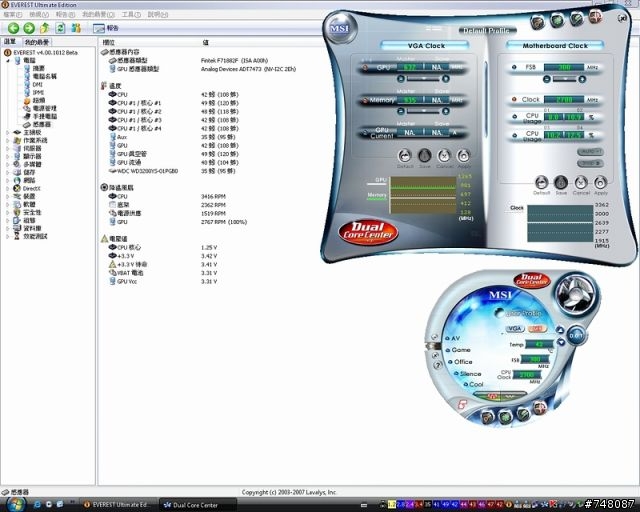Open the 報告(R) Report menu
Screen dimensions: 640x512
65,15
